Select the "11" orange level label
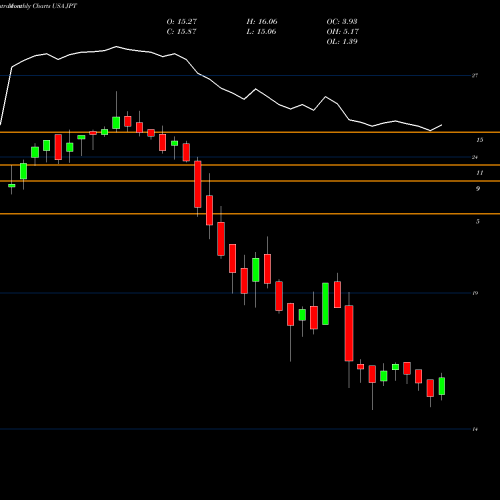The height and width of the screenshot is (500, 500). point(479,173)
